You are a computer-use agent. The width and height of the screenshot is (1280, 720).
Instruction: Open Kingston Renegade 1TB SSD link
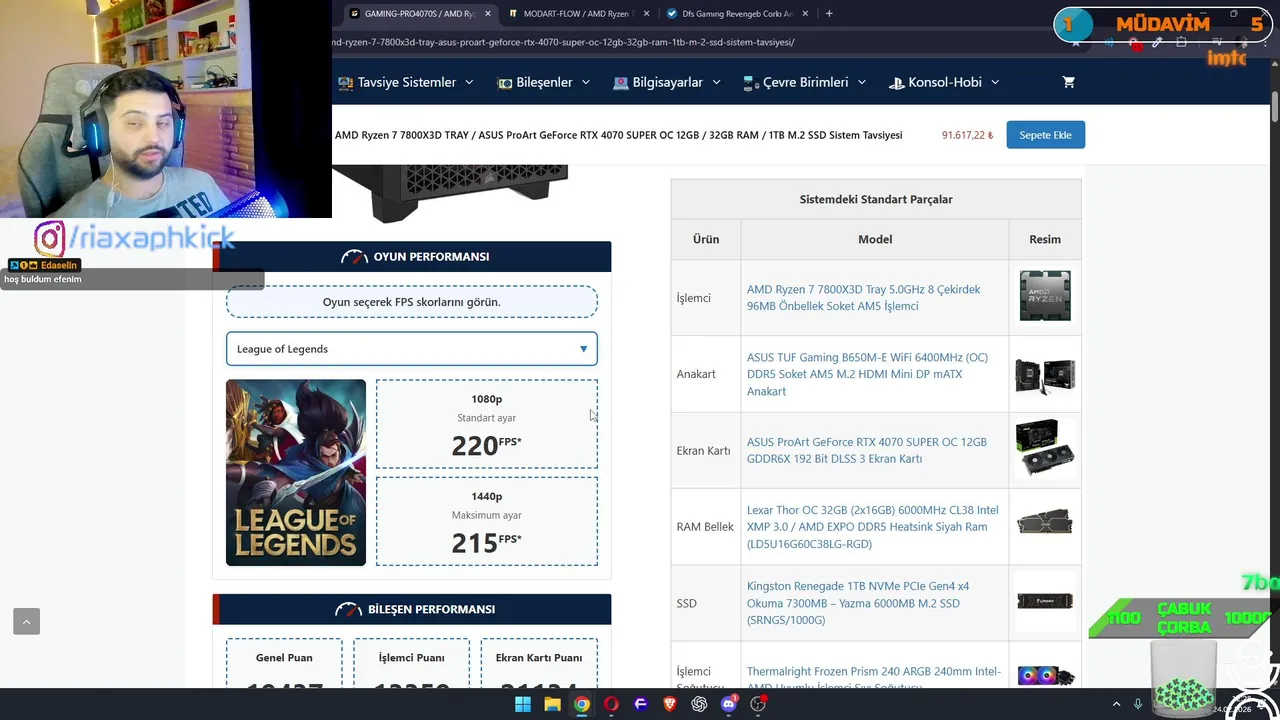(x=858, y=603)
